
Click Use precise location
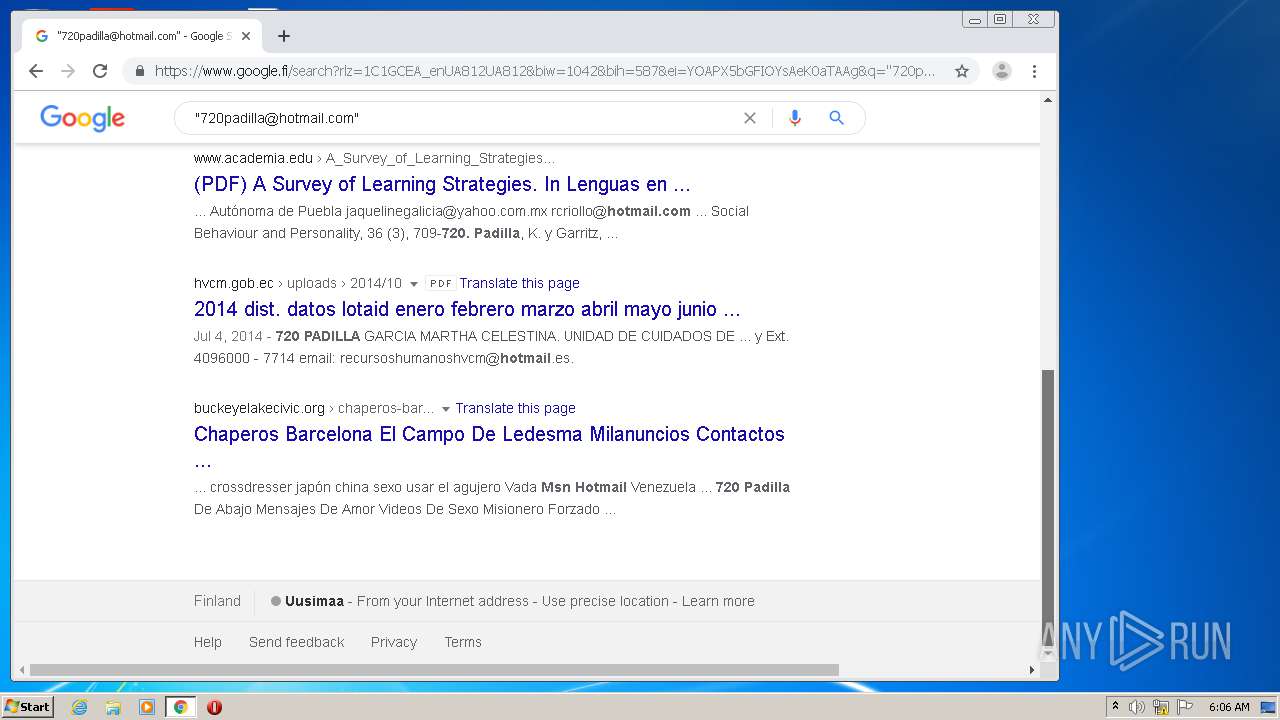coord(605,601)
